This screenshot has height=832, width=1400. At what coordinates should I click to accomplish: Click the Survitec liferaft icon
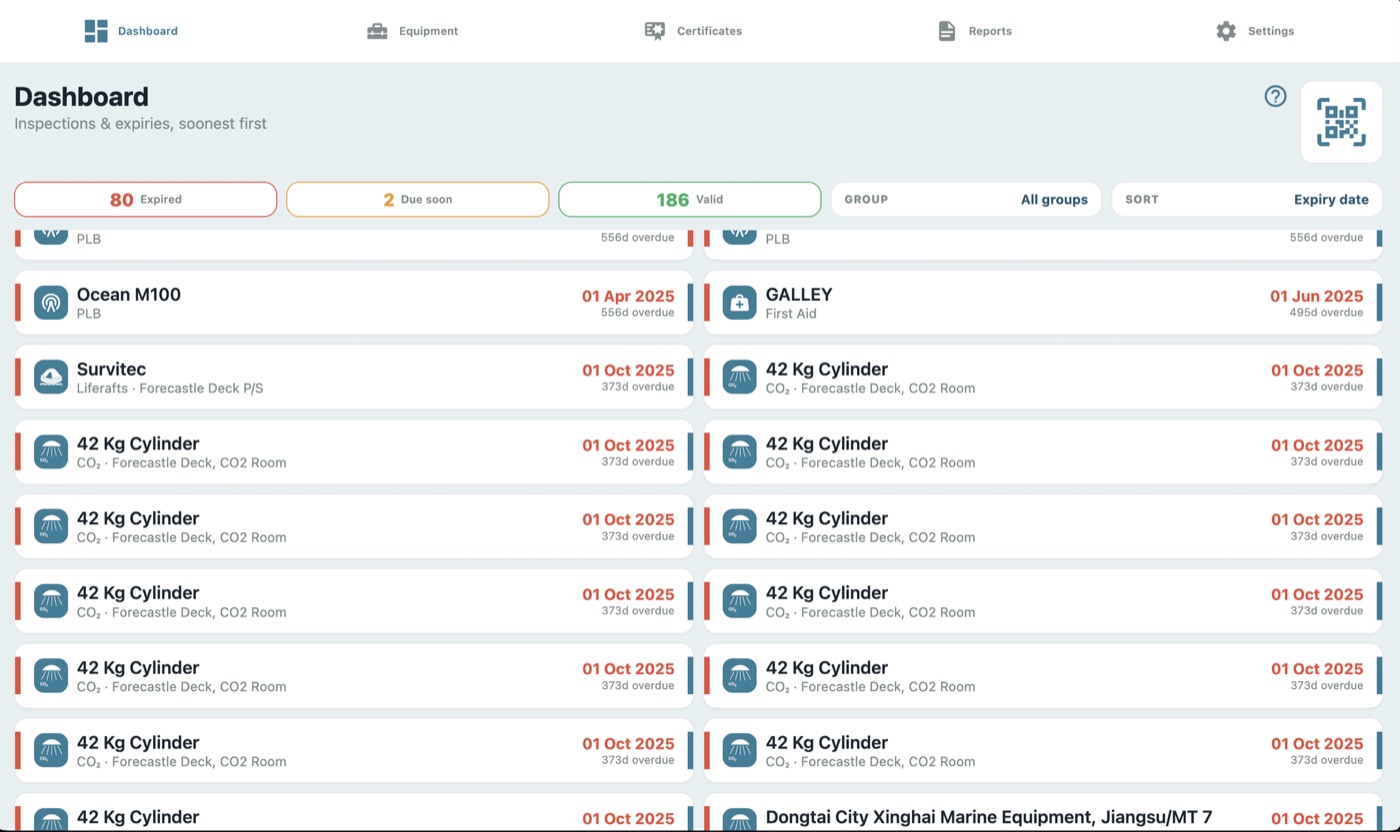coord(51,377)
